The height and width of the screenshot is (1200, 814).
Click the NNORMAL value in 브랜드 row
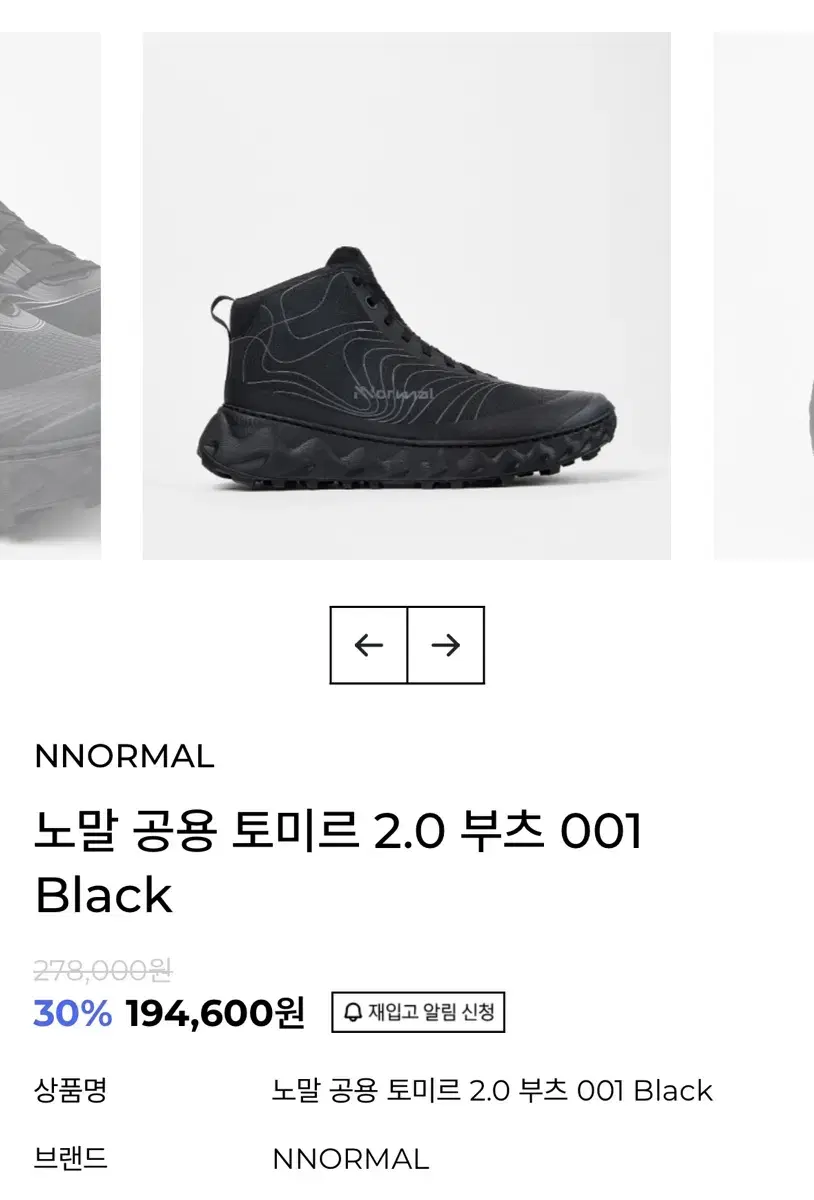pos(350,1159)
